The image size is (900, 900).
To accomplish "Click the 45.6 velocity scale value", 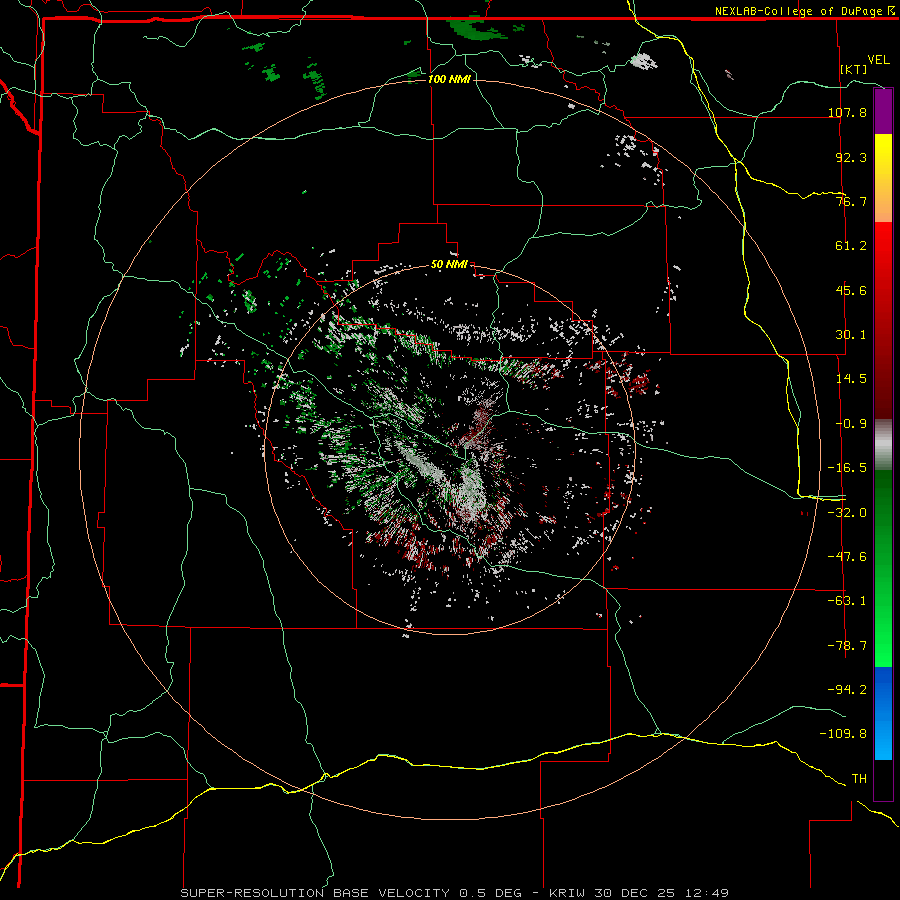I will 851,290.
